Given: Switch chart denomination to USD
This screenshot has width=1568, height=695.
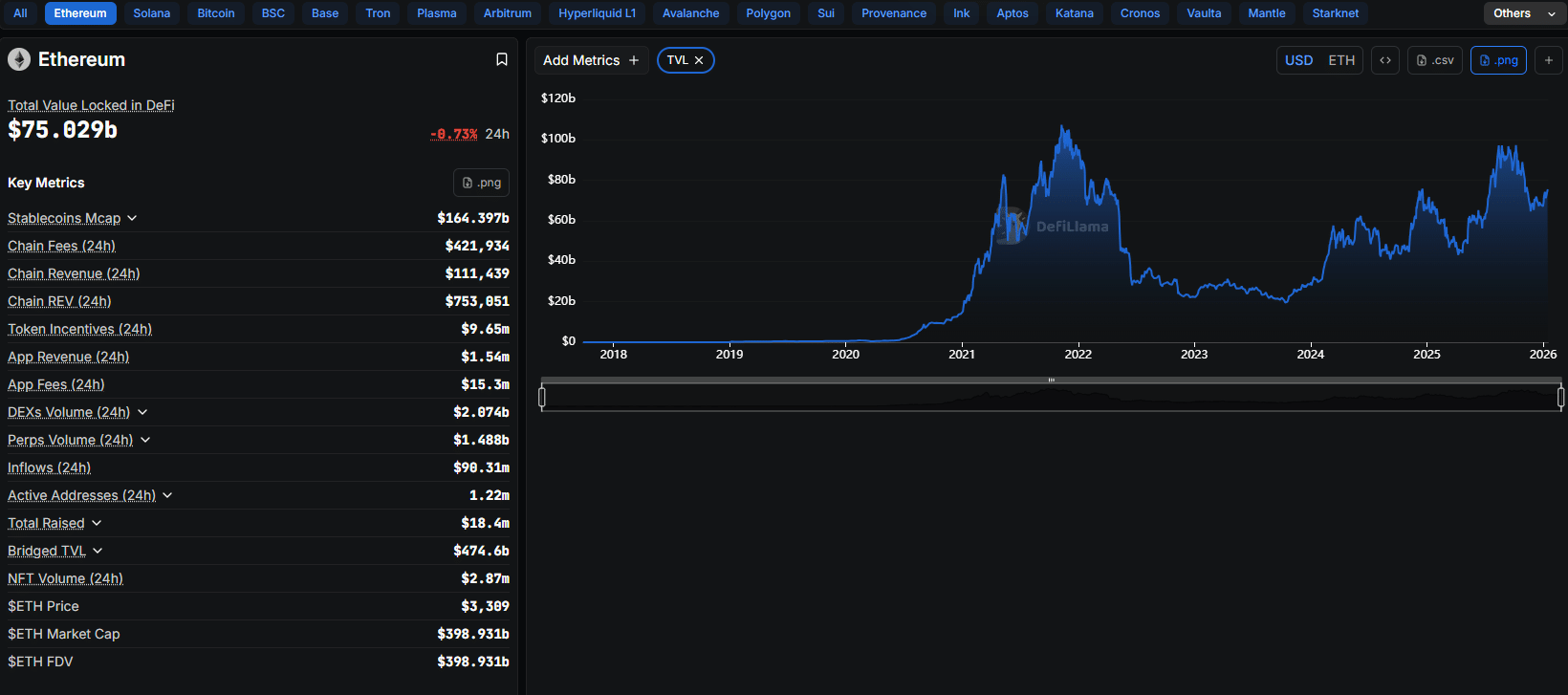Looking at the screenshot, I should pyautogui.click(x=1298, y=60).
